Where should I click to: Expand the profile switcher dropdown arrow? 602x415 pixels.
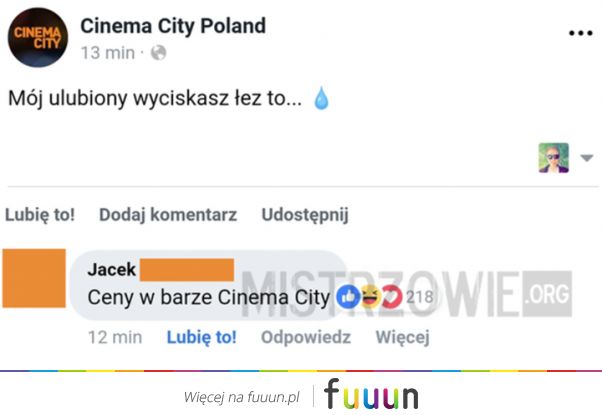pos(587,158)
